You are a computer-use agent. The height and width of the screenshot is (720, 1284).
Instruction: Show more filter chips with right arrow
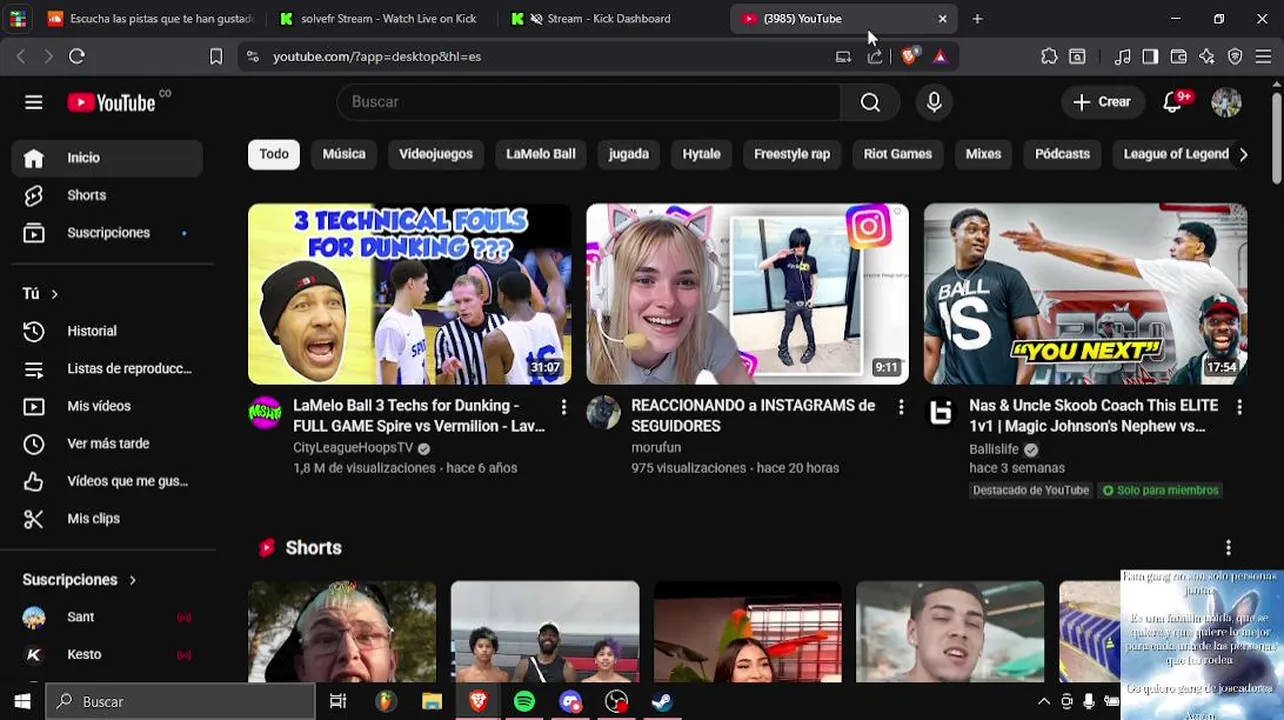pyautogui.click(x=1243, y=154)
